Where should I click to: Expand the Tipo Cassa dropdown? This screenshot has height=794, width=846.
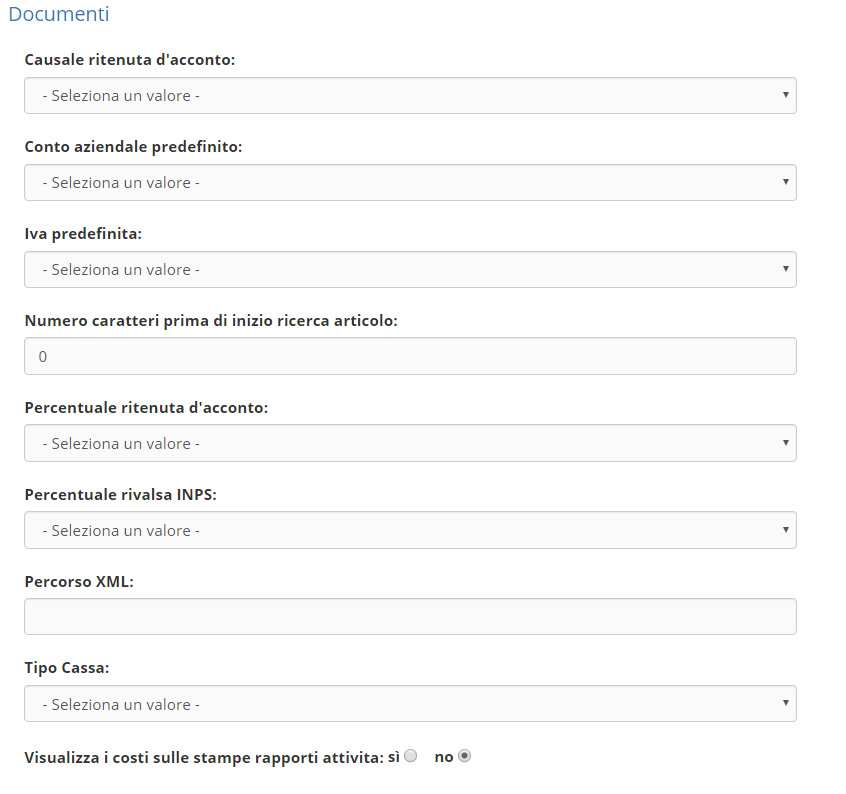coord(410,705)
